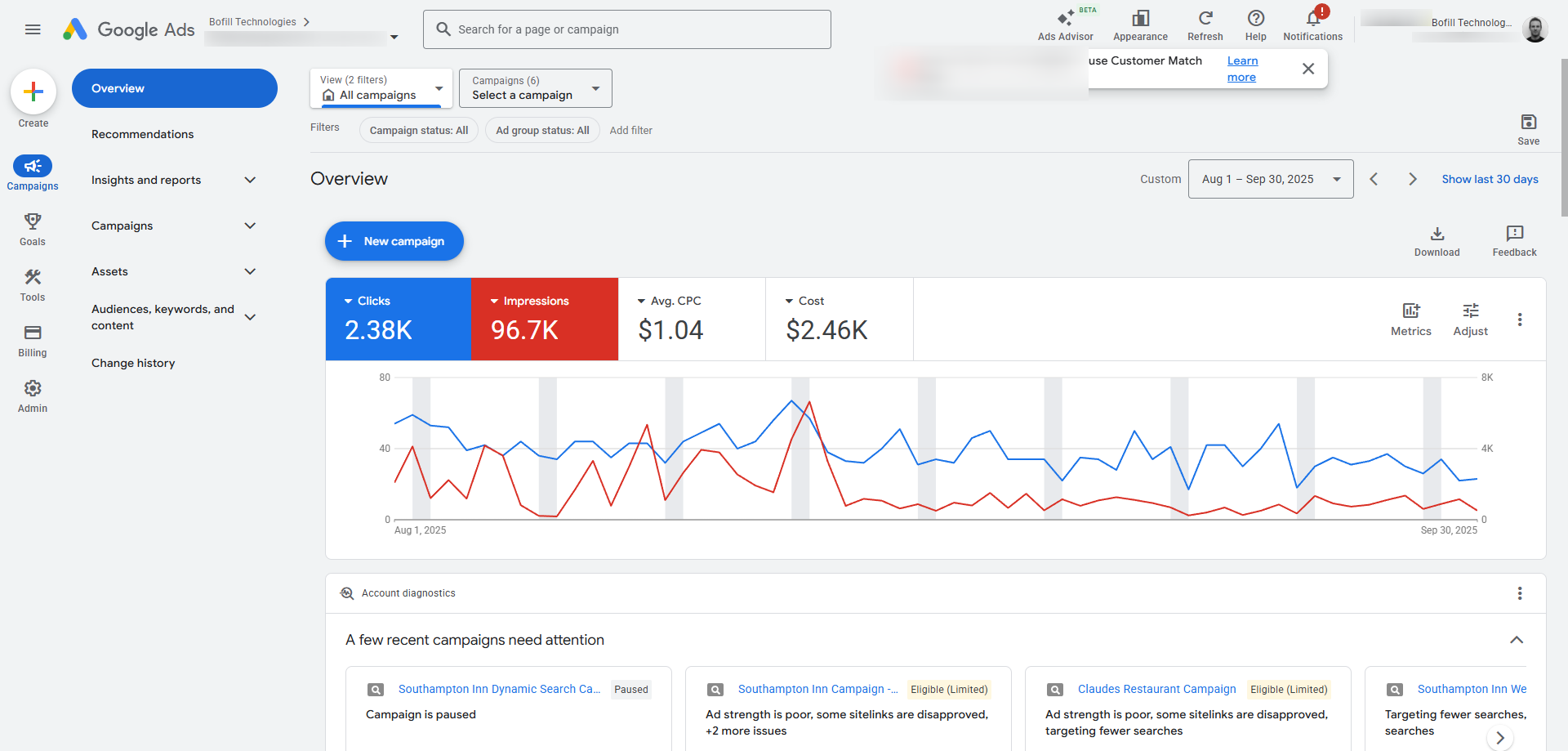Viewport: 1568px width, 751px height.
Task: Open the date range dropdown
Action: coord(1271,179)
